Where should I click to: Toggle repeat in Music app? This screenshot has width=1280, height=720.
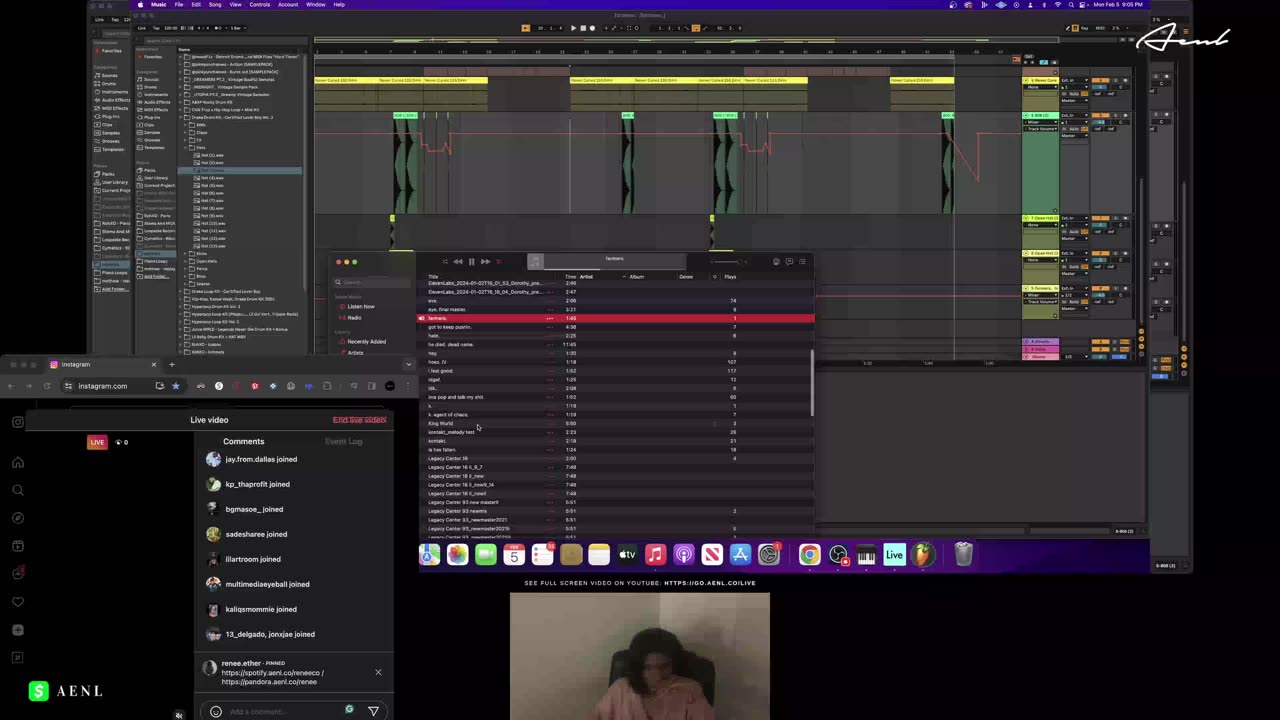coord(499,262)
